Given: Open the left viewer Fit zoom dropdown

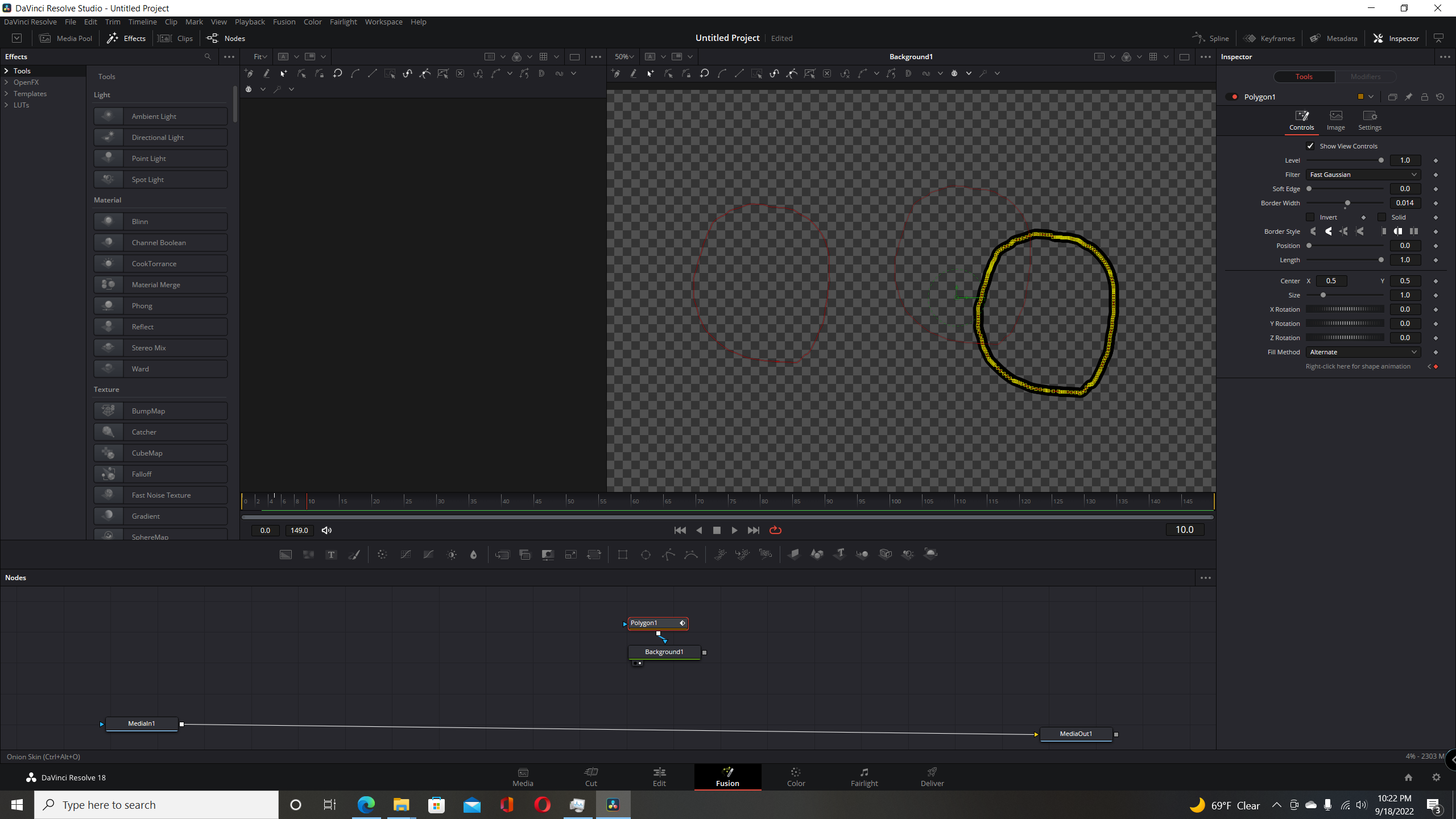Looking at the screenshot, I should click(x=260, y=57).
